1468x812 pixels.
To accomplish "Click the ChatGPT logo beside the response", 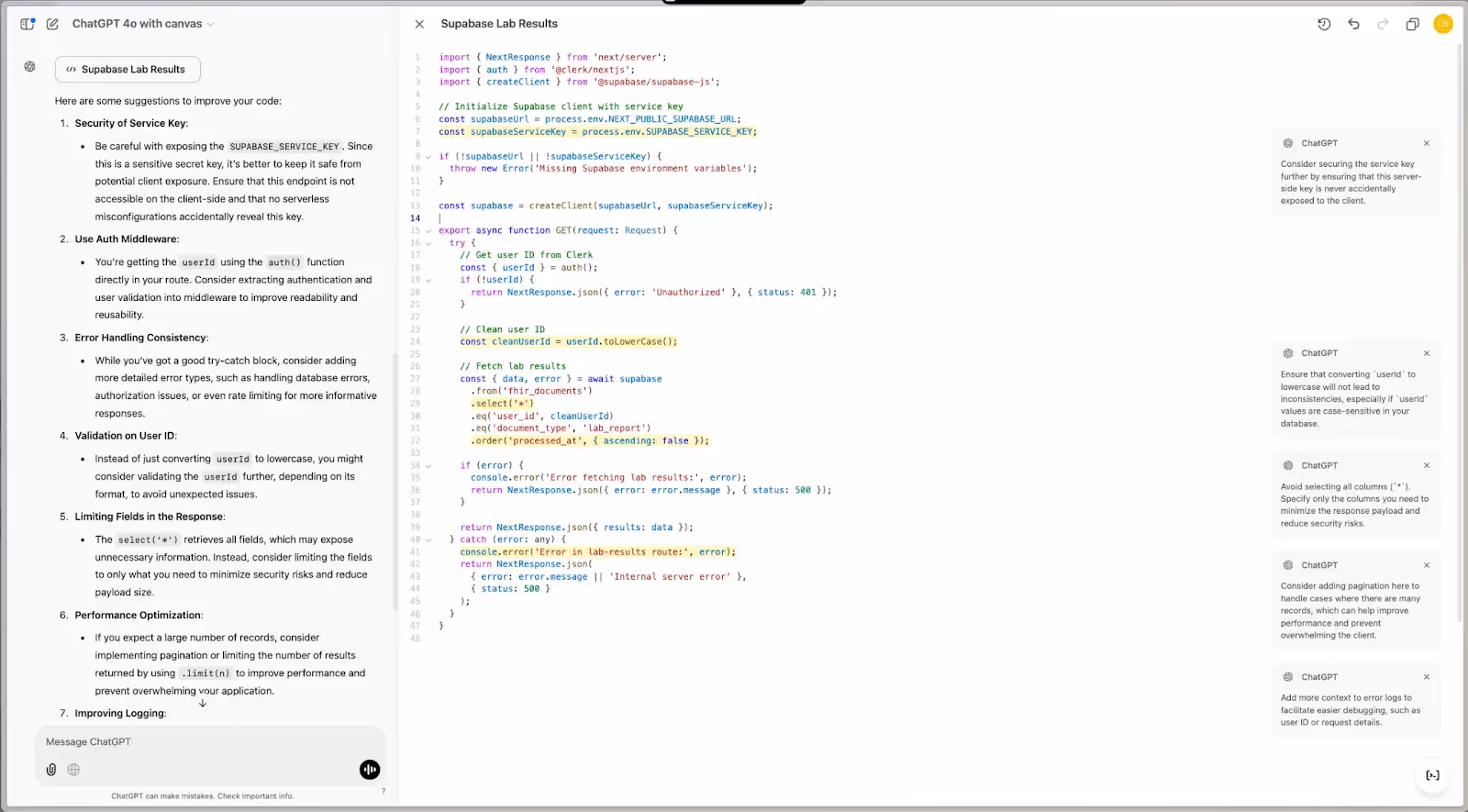I will pyautogui.click(x=30, y=67).
